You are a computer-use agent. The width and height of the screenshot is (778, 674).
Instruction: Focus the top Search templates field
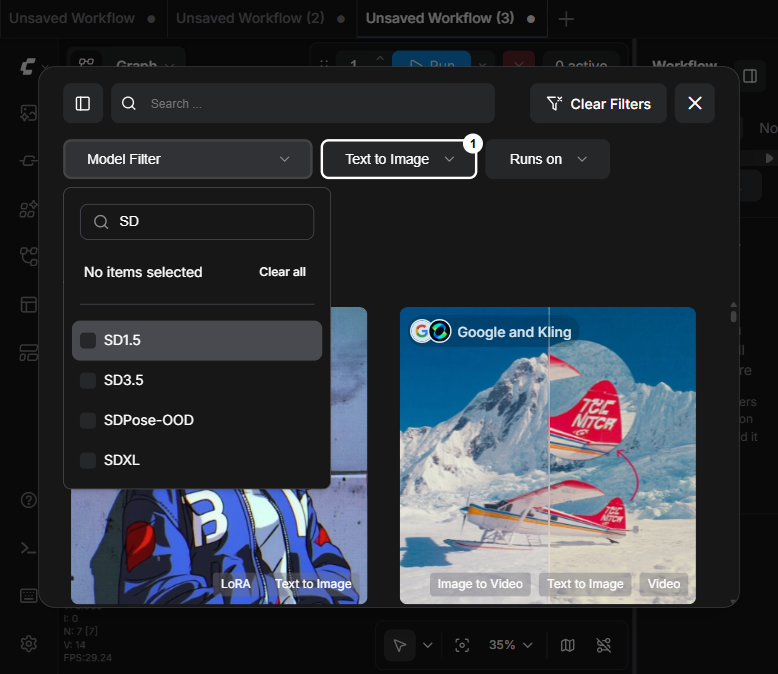point(303,103)
